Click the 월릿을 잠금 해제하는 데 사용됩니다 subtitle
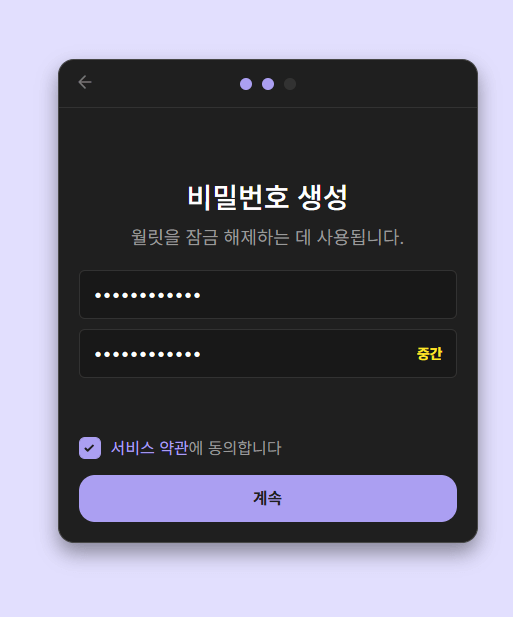This screenshot has height=617, width=513. 268,237
